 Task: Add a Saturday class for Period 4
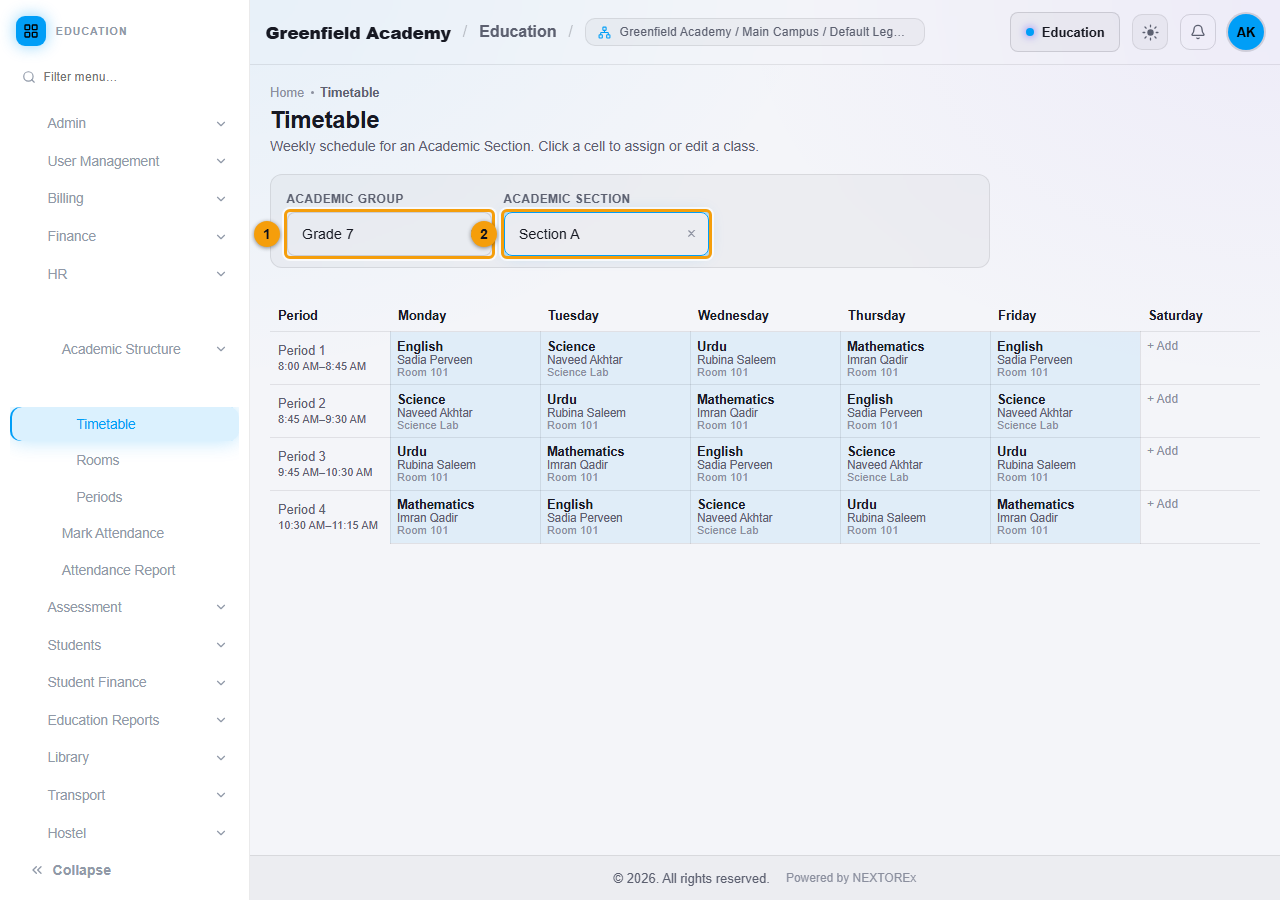[1163, 504]
